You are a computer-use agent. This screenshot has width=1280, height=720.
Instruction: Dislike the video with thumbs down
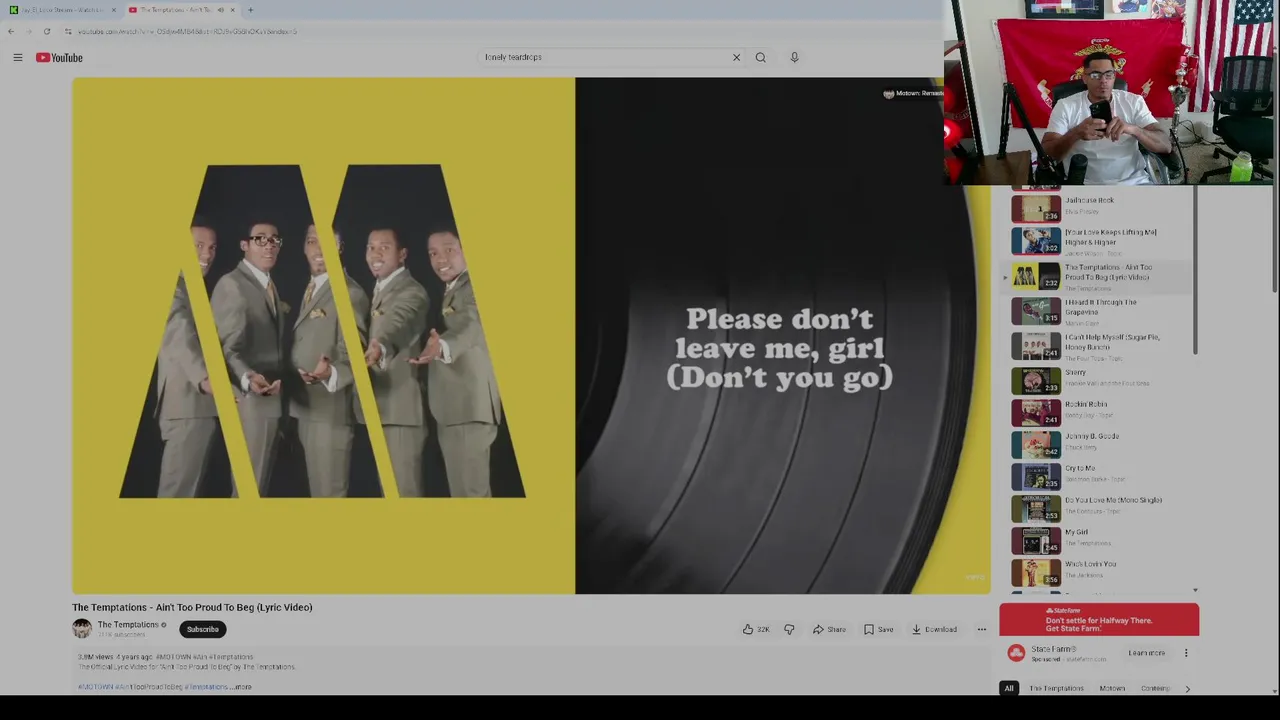point(789,629)
